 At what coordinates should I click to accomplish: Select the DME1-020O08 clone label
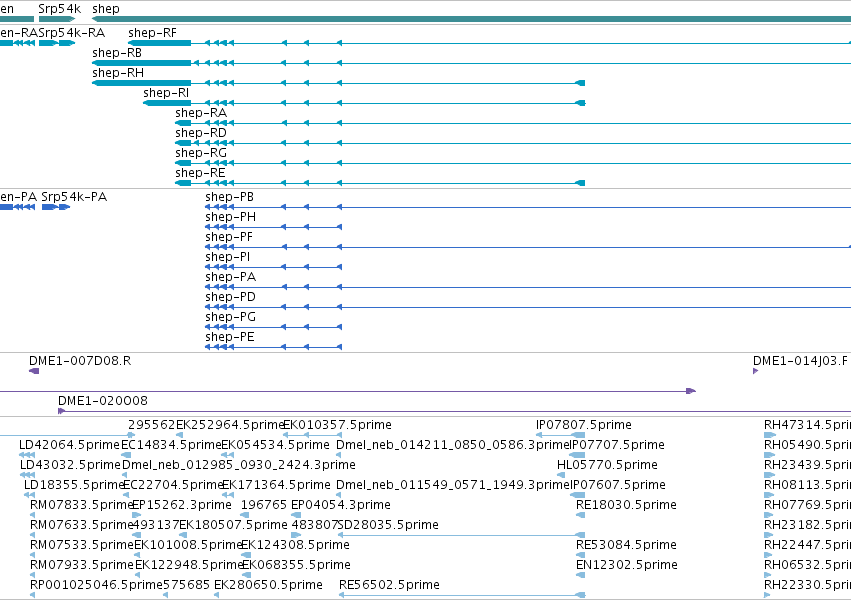click(x=103, y=401)
